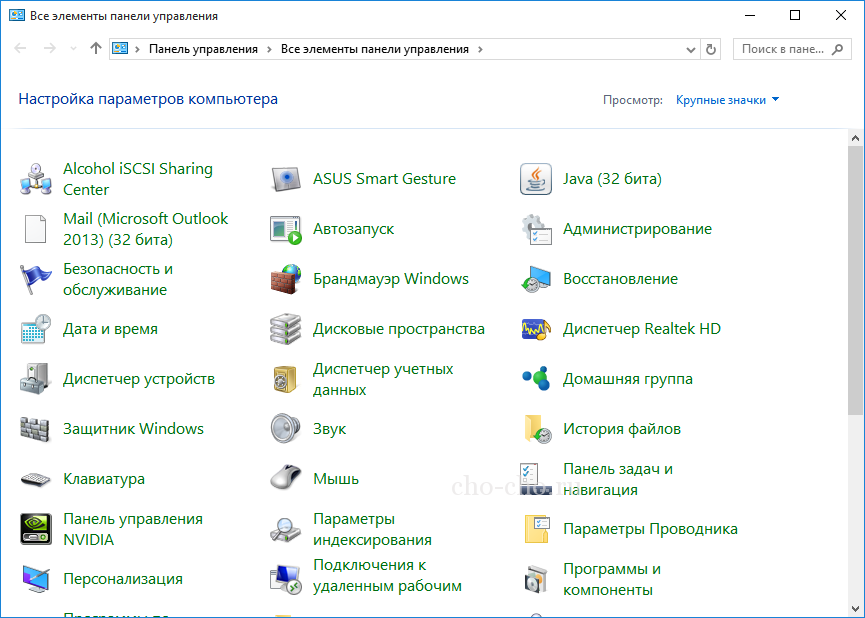Viewport: 865px width, 618px height.
Task: Click the vertical scrollbar thumb
Action: pyautogui.click(x=856, y=280)
